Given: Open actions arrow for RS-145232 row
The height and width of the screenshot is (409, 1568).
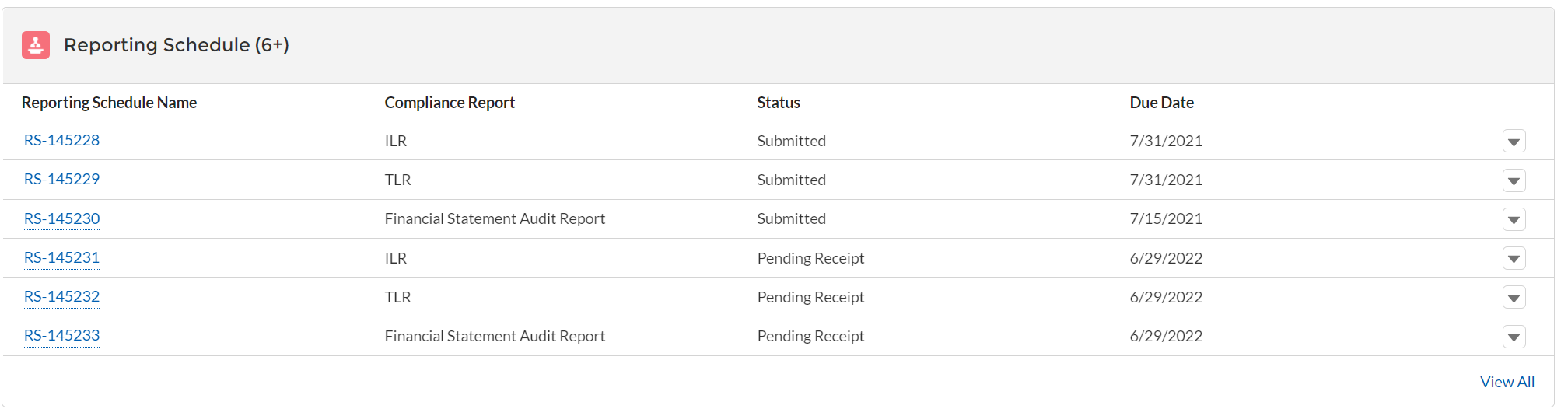Looking at the screenshot, I should [1513, 297].
